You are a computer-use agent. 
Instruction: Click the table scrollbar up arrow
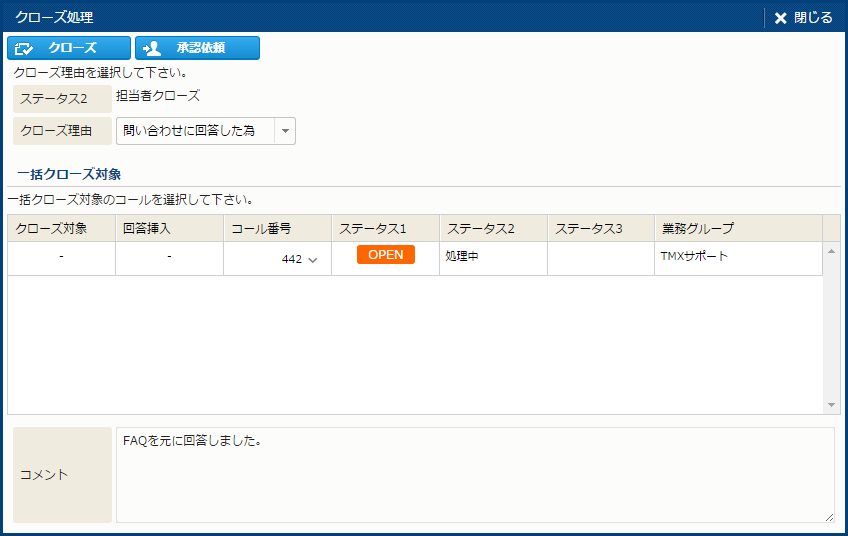(x=832, y=251)
